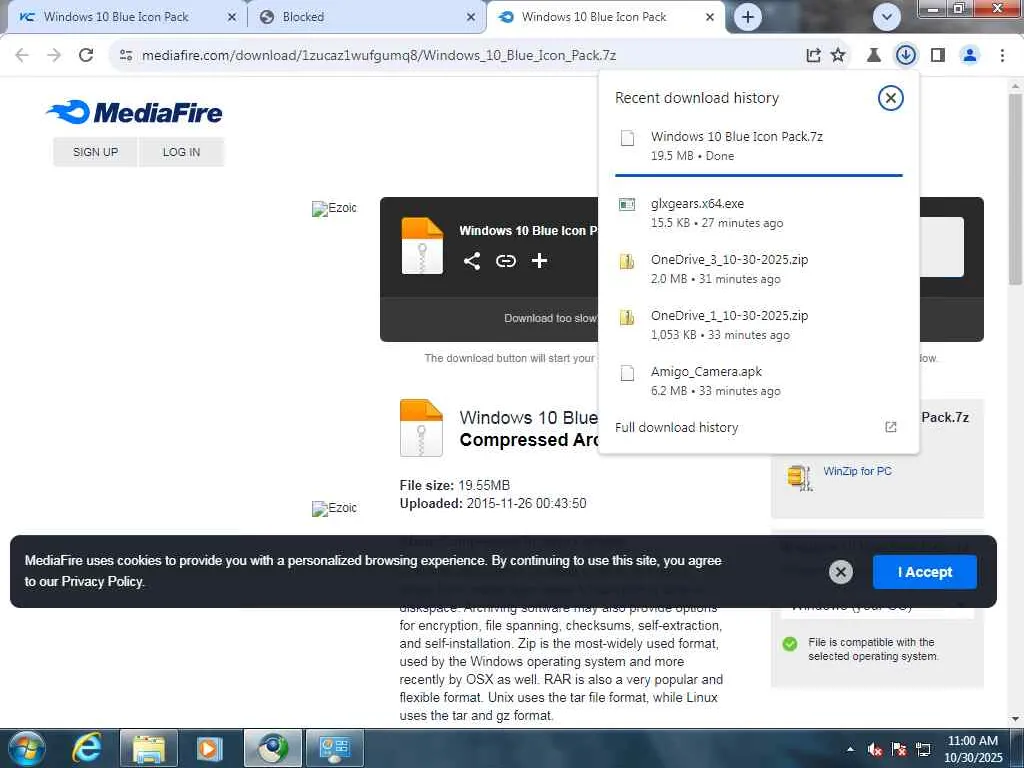Click the glxgears.x64.exe file icon
This screenshot has height=768, width=1024.
point(627,205)
